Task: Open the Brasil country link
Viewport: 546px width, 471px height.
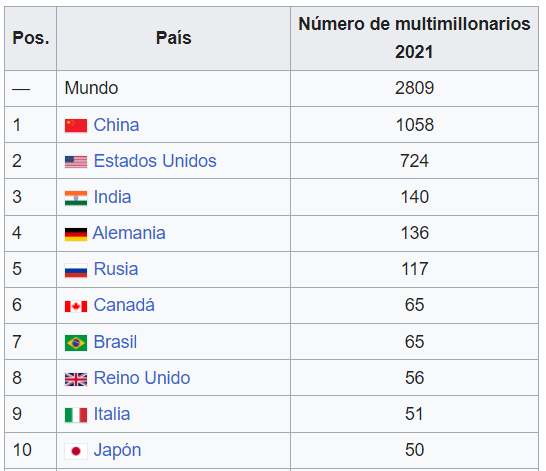Action: point(115,342)
